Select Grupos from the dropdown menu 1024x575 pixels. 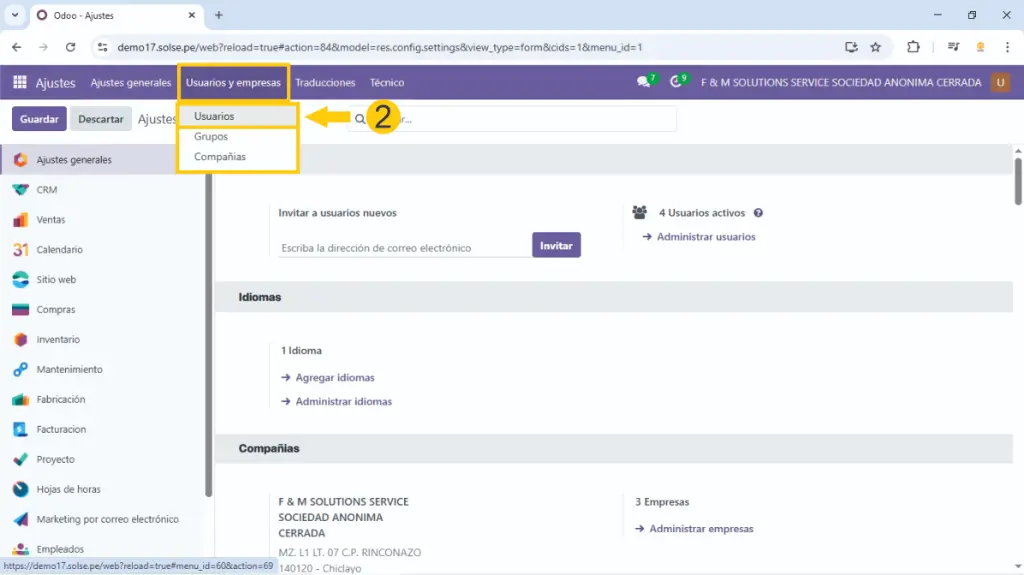click(211, 137)
